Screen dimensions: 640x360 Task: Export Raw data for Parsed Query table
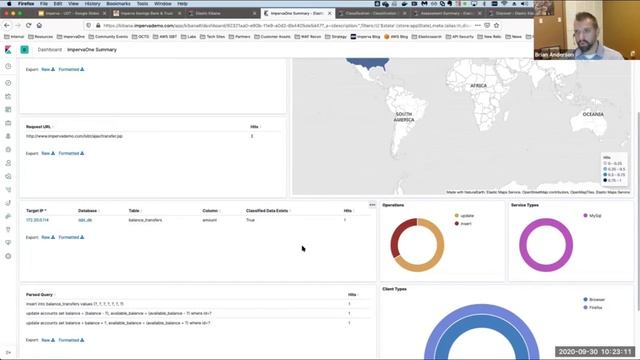[x=48, y=340]
